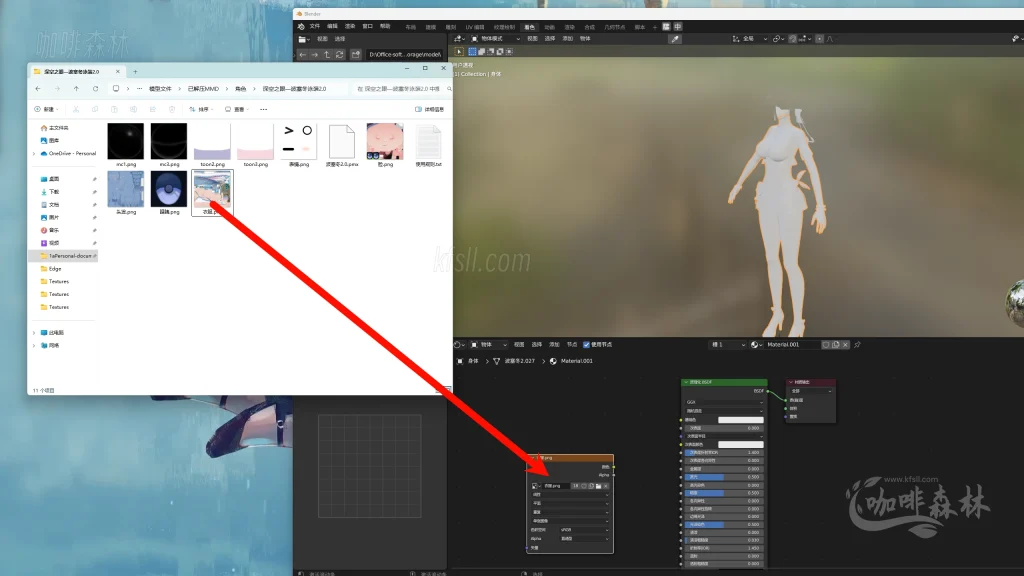Open the 全局 transform orientation dropdown
The image size is (1024, 576).
749,39
